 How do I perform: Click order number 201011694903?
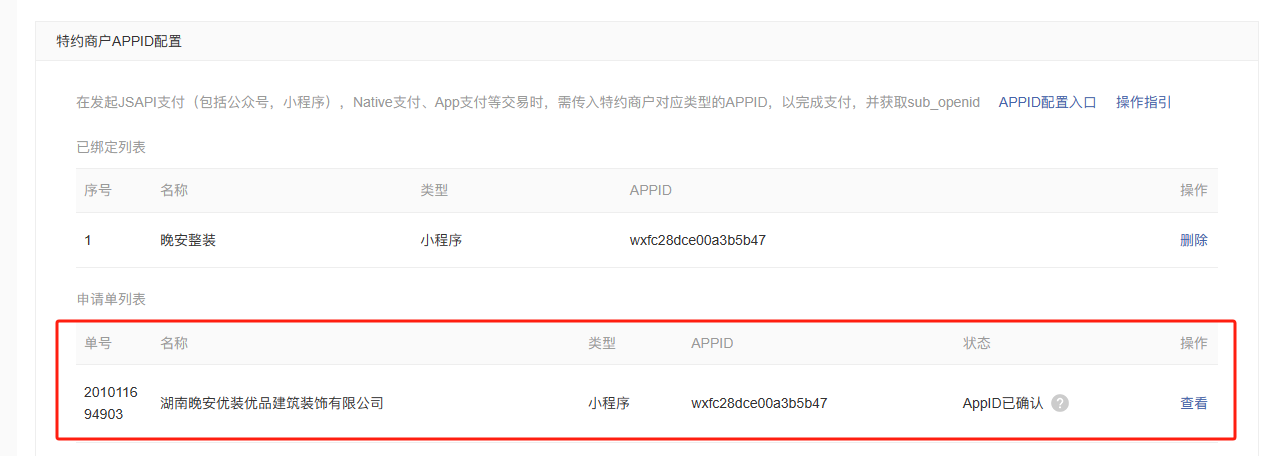click(x=111, y=403)
